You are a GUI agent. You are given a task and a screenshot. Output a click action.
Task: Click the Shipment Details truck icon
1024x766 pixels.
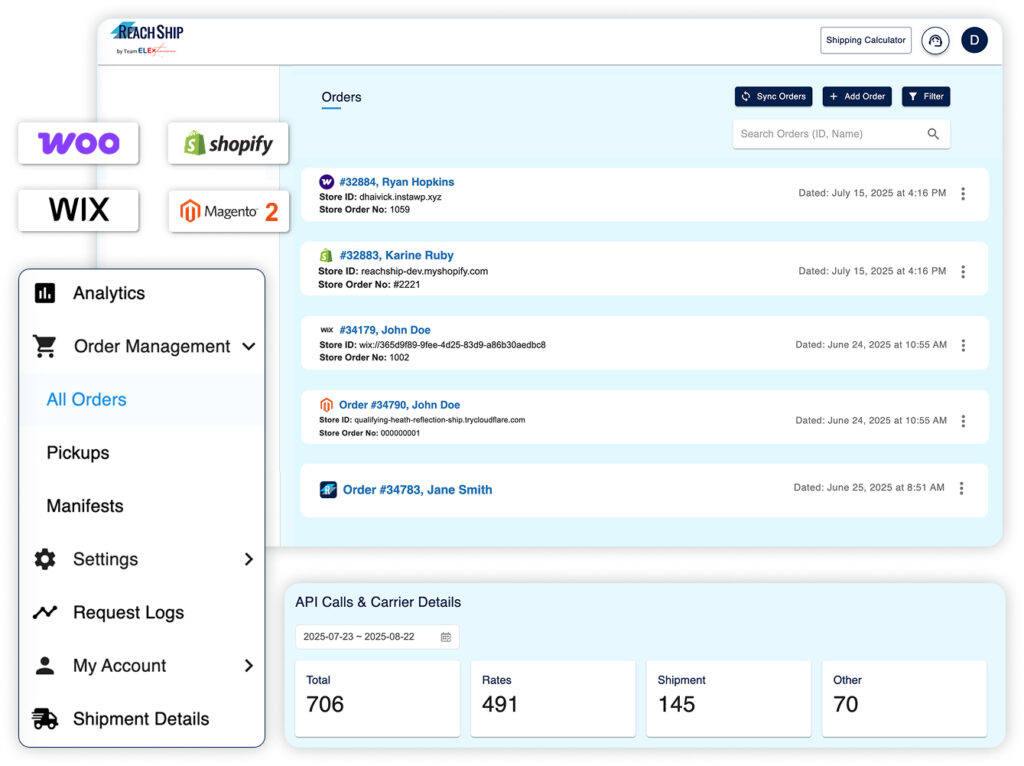(45, 718)
